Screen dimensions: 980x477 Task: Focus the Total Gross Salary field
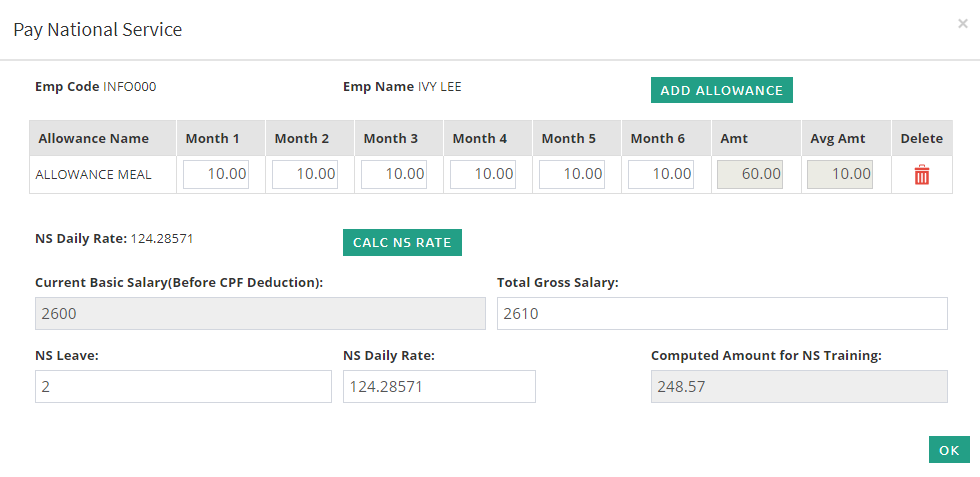pos(721,314)
